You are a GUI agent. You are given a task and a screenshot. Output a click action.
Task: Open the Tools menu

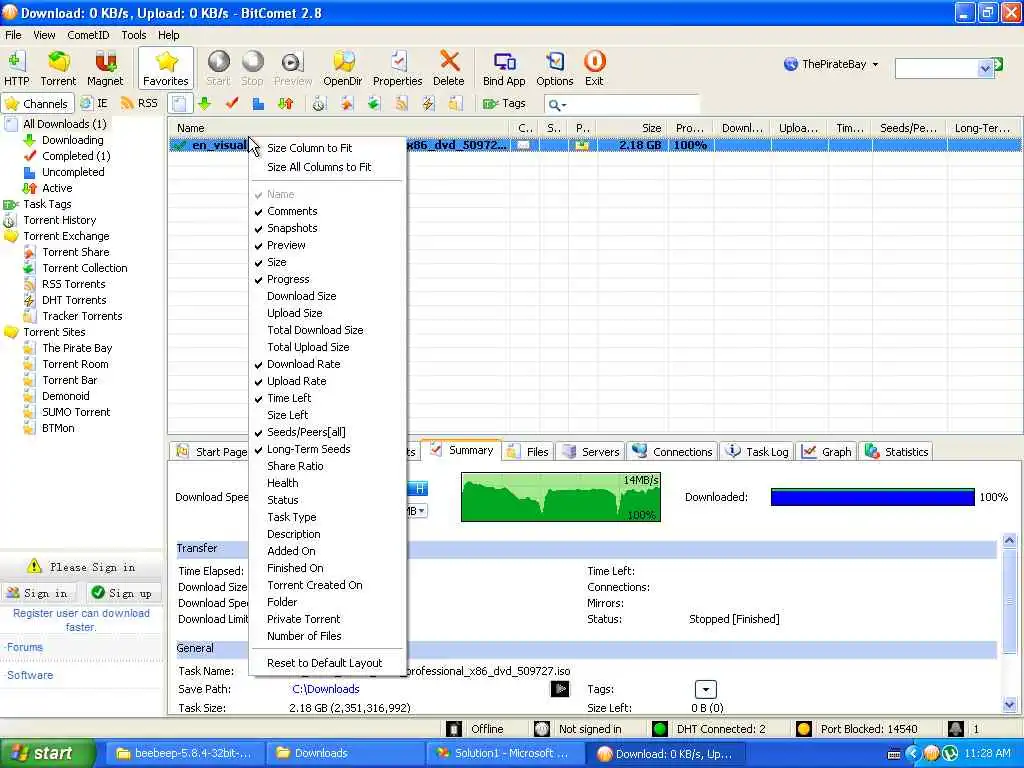(x=134, y=35)
